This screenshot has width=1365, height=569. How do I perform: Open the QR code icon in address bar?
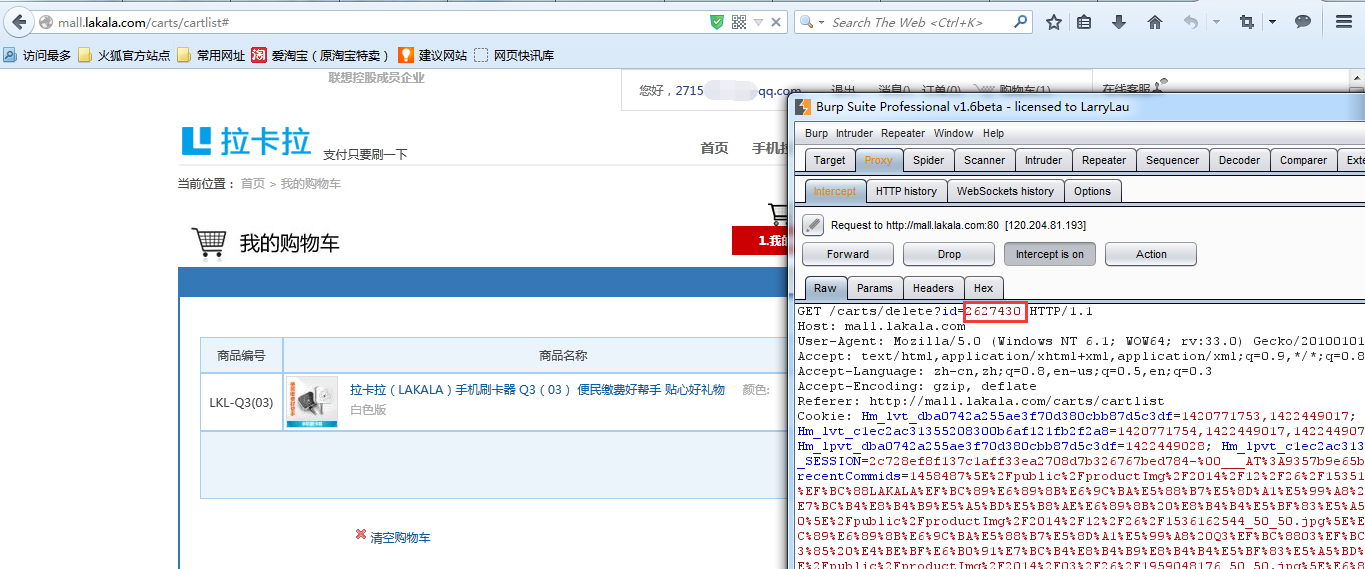click(740, 22)
